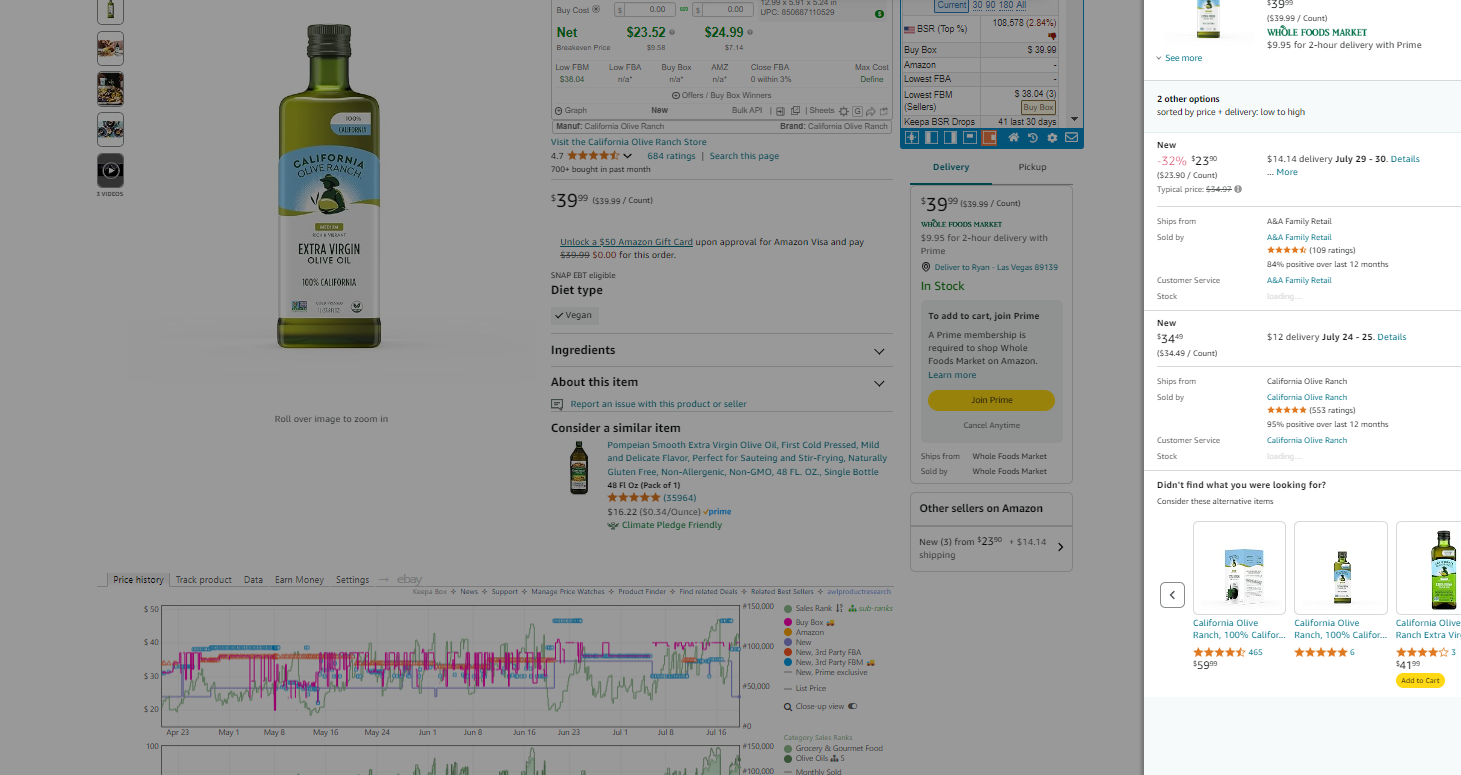
Task: Click the Keepa panel scroll-down arrow
Action: [1075, 120]
